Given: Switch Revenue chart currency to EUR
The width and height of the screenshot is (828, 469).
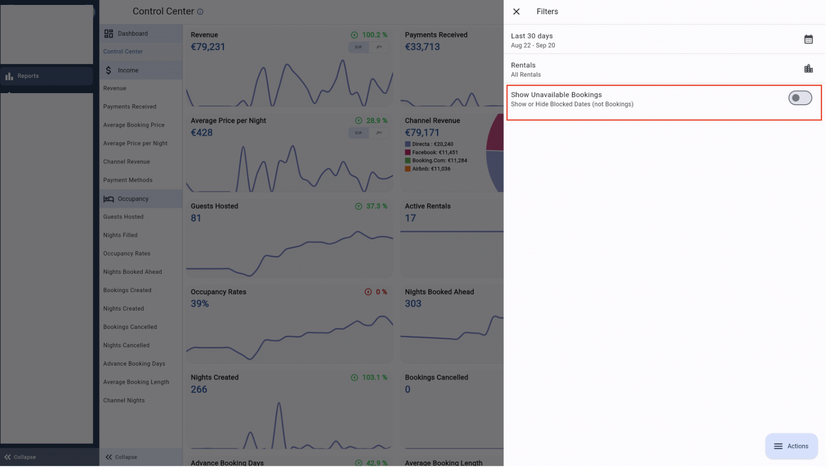Looking at the screenshot, I should click(359, 47).
